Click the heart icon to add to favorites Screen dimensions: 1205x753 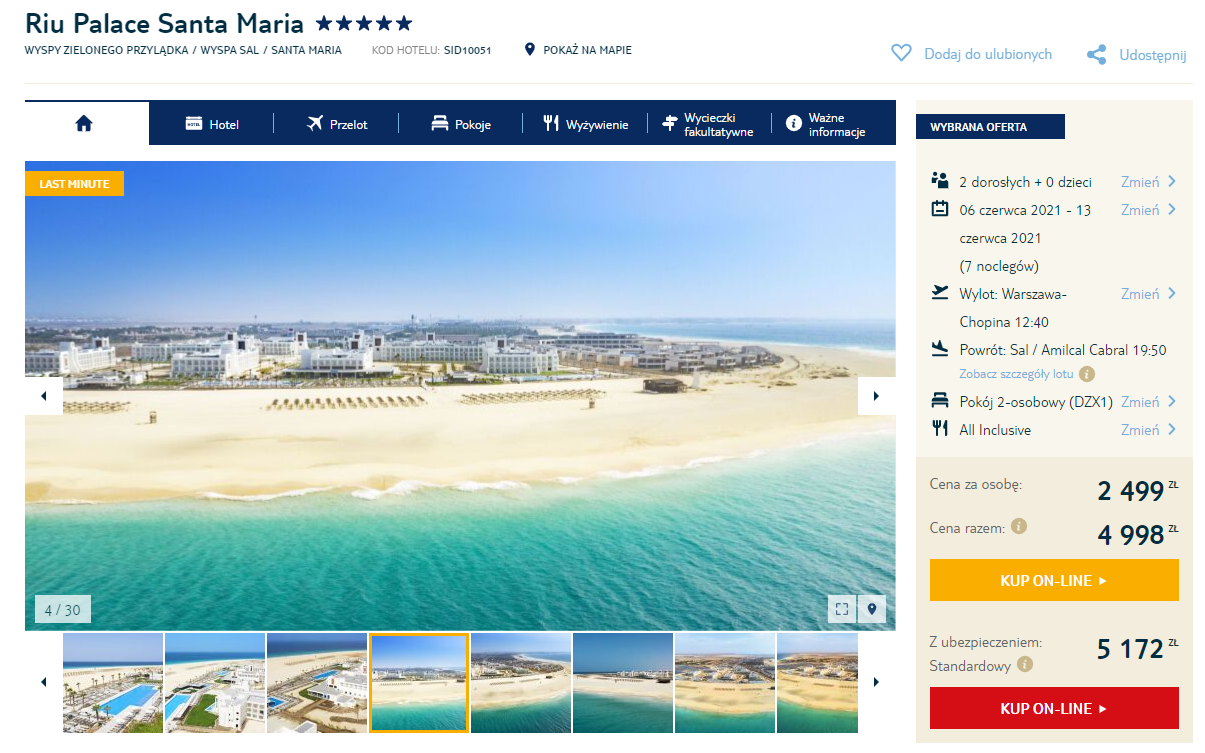point(901,54)
